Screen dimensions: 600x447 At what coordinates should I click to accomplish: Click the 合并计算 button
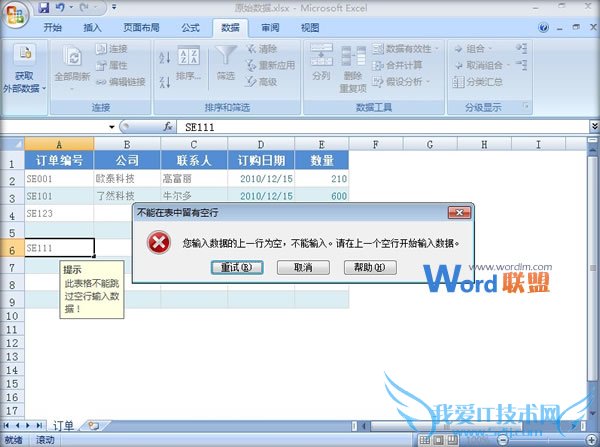click(398, 65)
